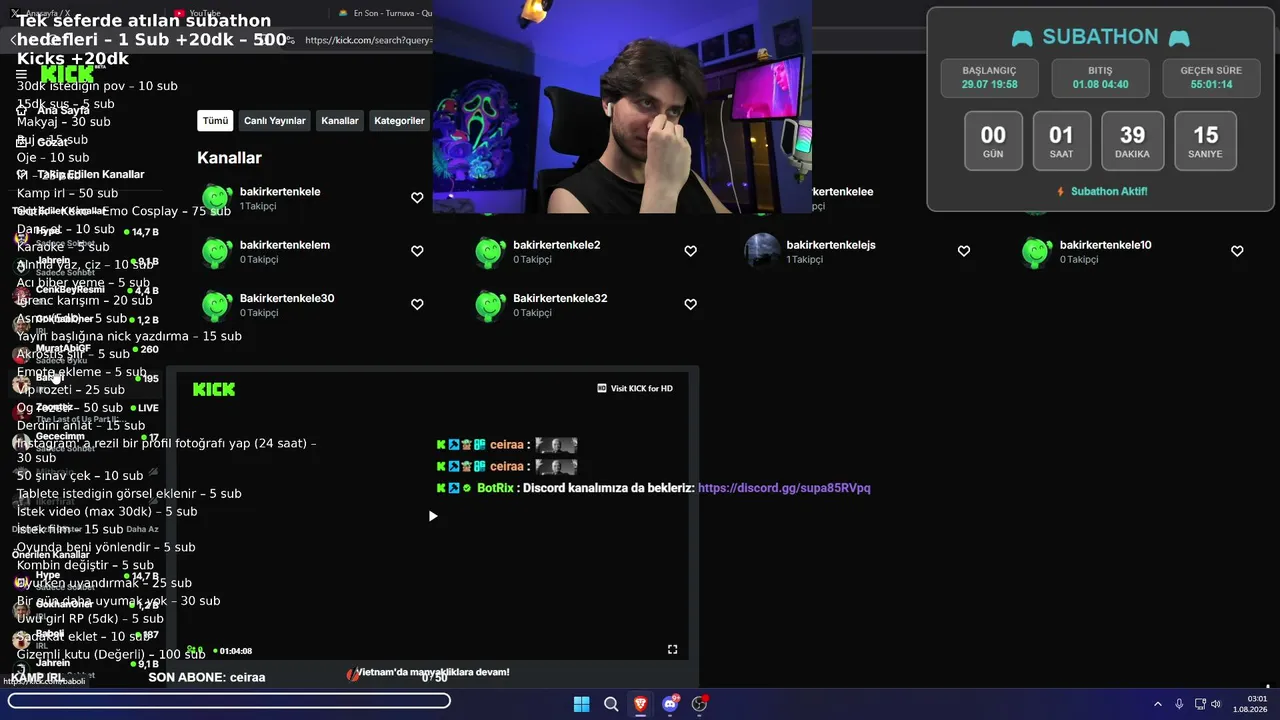Open the Kick sidebar hamburger menu
The image size is (1280, 720).
pyautogui.click(x=21, y=75)
